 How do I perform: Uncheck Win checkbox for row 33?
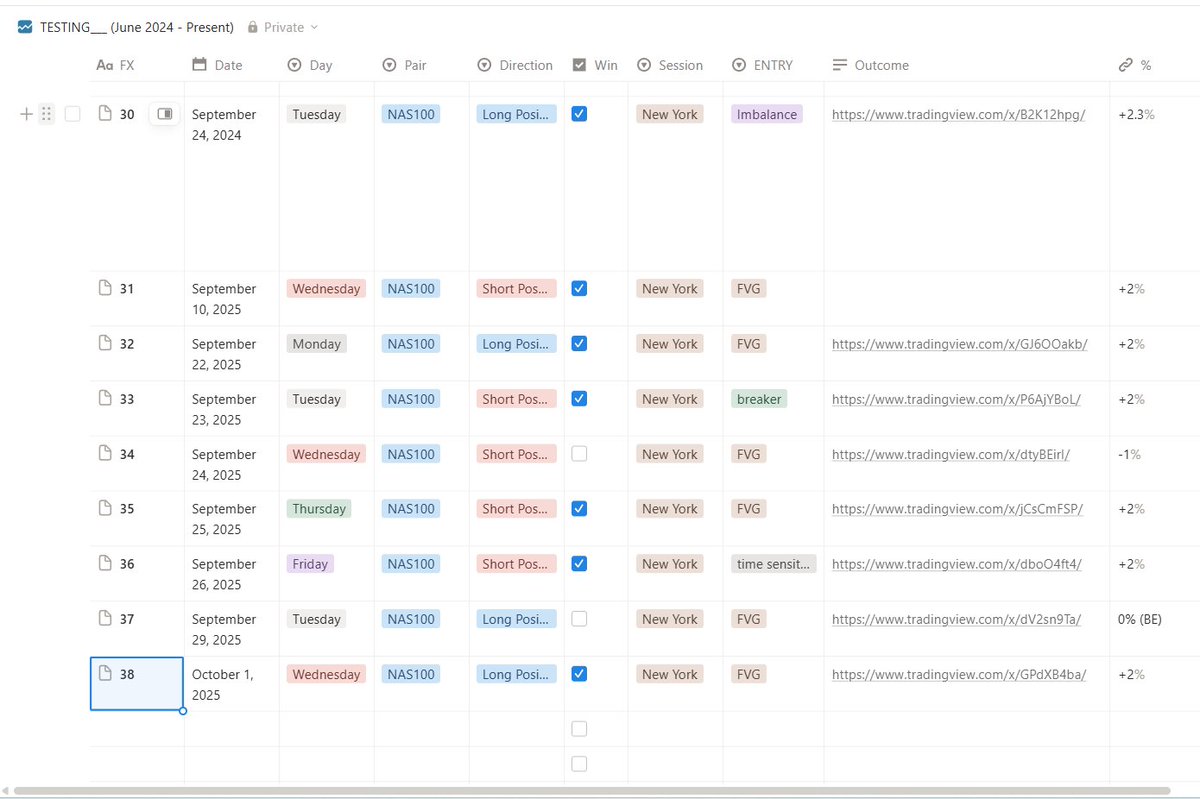pyautogui.click(x=579, y=398)
